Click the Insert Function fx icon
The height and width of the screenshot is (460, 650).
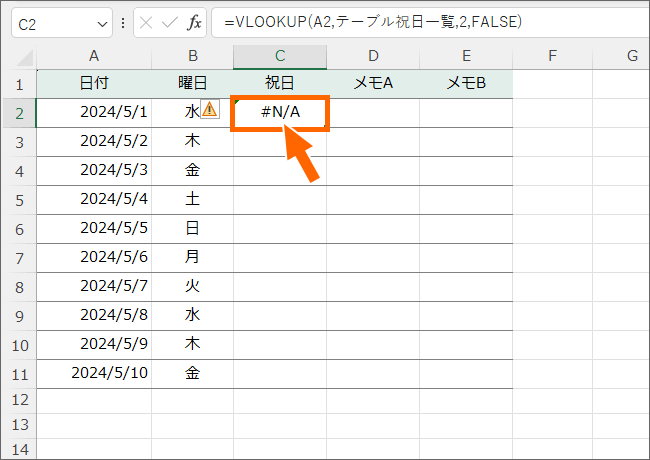tap(194, 22)
